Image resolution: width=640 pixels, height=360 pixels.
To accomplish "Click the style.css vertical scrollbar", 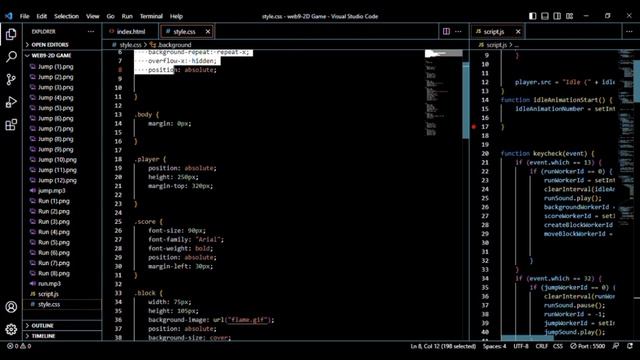I will pos(466,100).
